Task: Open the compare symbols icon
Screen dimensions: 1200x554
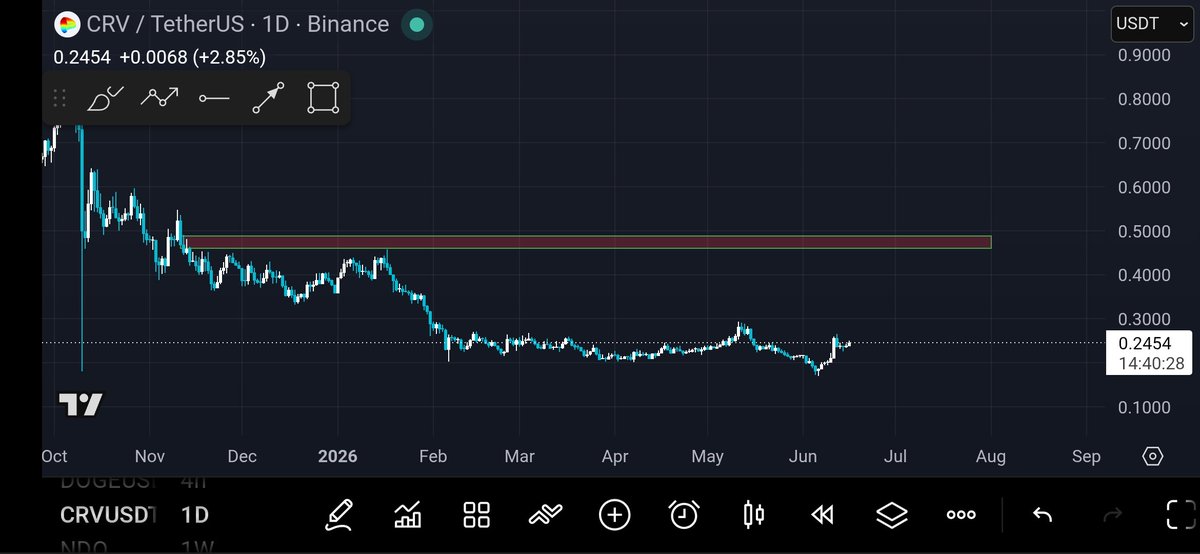Action: (546, 515)
